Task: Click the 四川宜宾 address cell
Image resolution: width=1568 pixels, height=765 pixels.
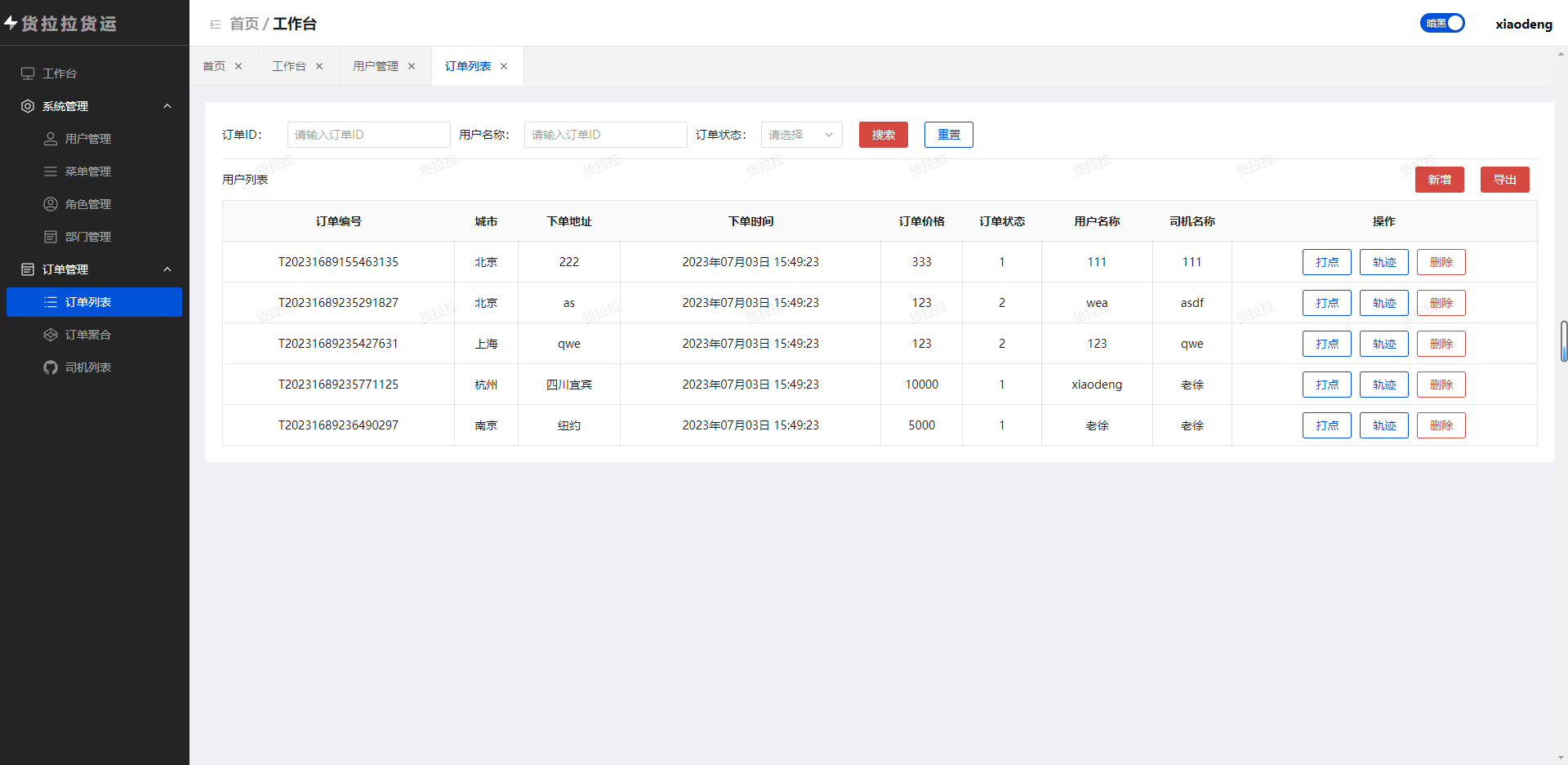Action: tap(569, 385)
